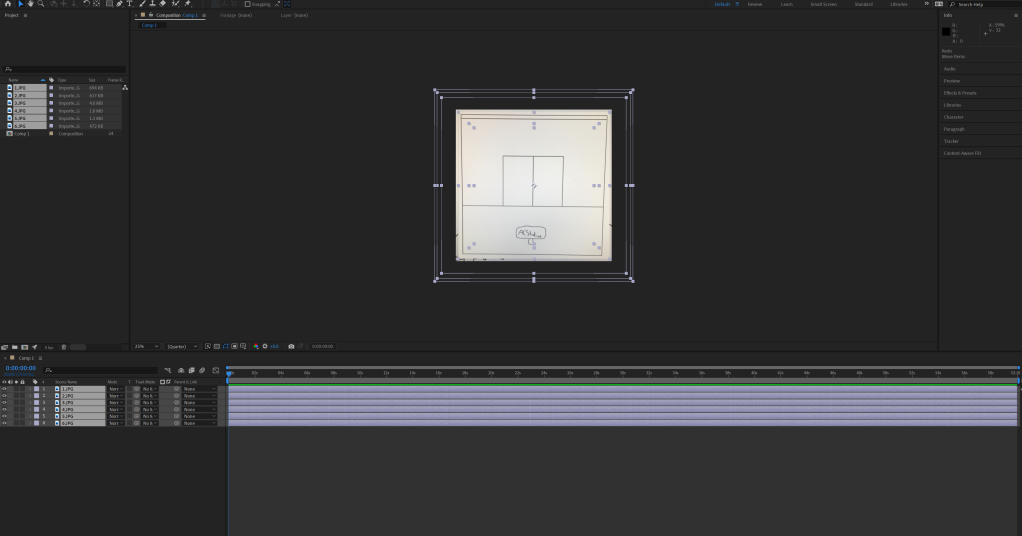The height and width of the screenshot is (536, 1022).
Task: Open the (Quarter) resolution dropdown
Action: [x=183, y=346]
